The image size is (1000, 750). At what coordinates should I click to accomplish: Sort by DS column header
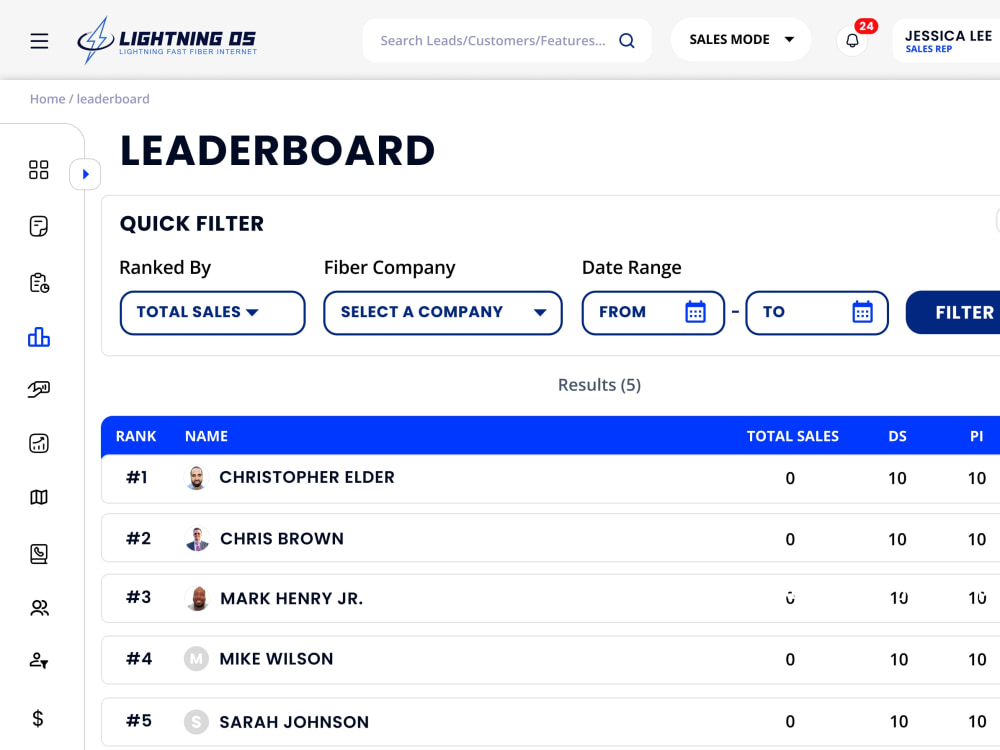pos(897,436)
